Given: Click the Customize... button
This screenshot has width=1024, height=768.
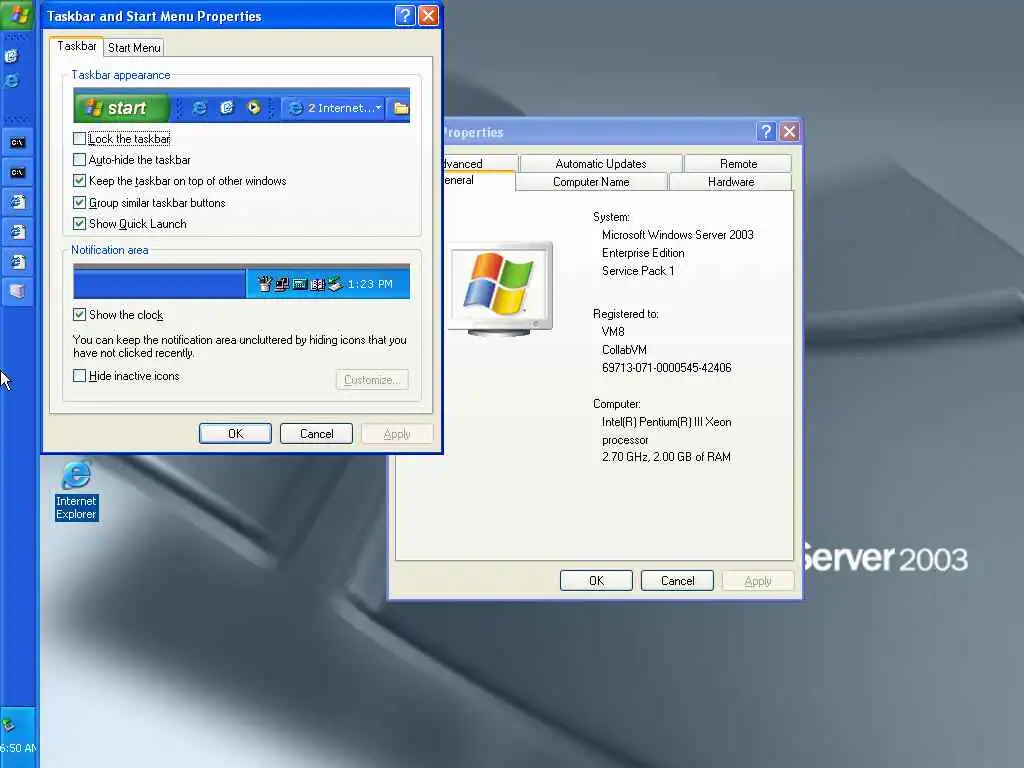Looking at the screenshot, I should tap(372, 379).
